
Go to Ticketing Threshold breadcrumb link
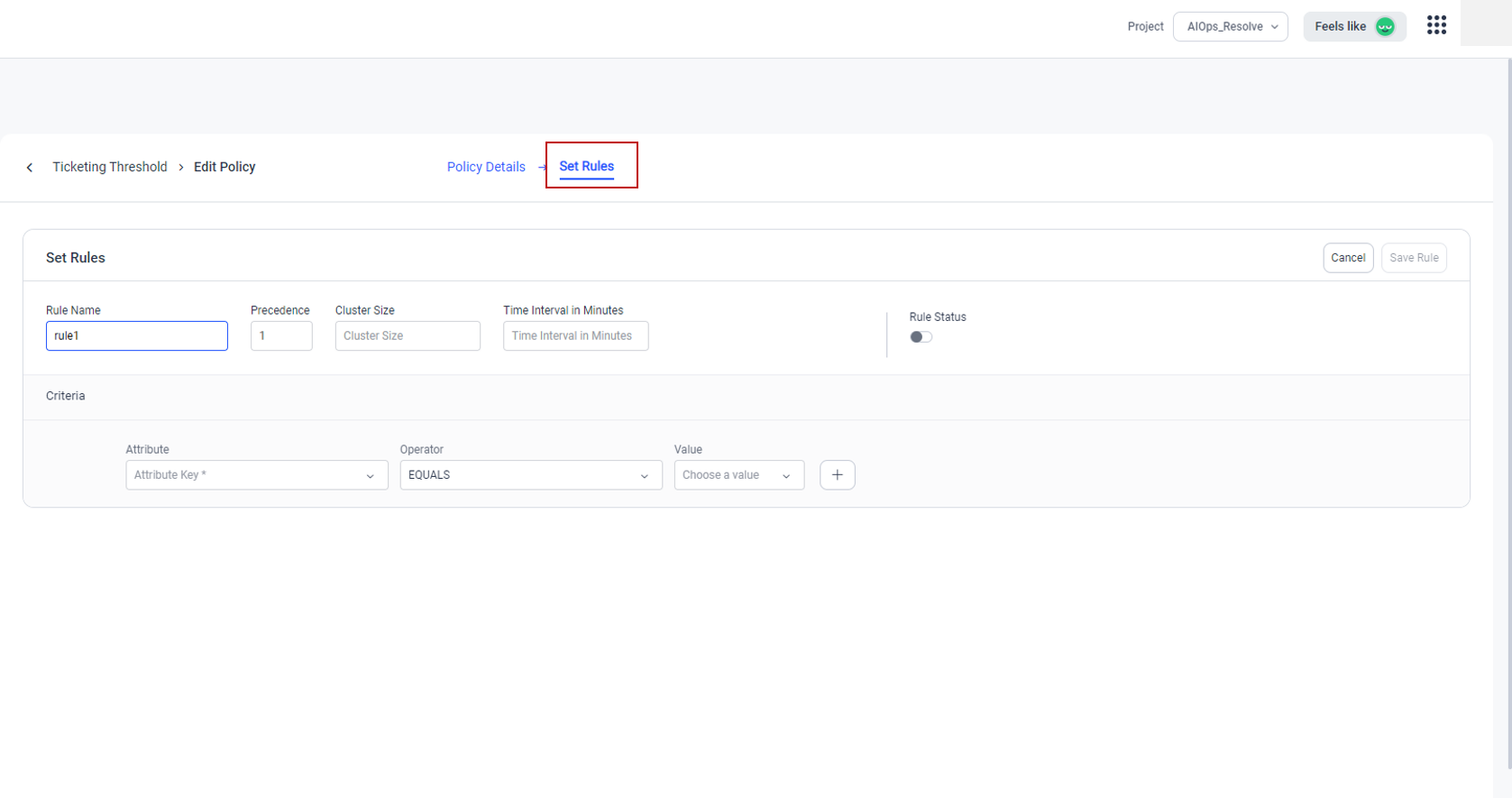(110, 167)
